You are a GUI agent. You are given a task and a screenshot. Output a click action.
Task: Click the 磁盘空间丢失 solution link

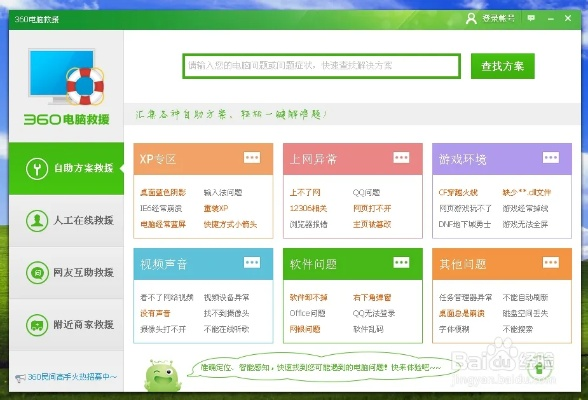pos(525,313)
